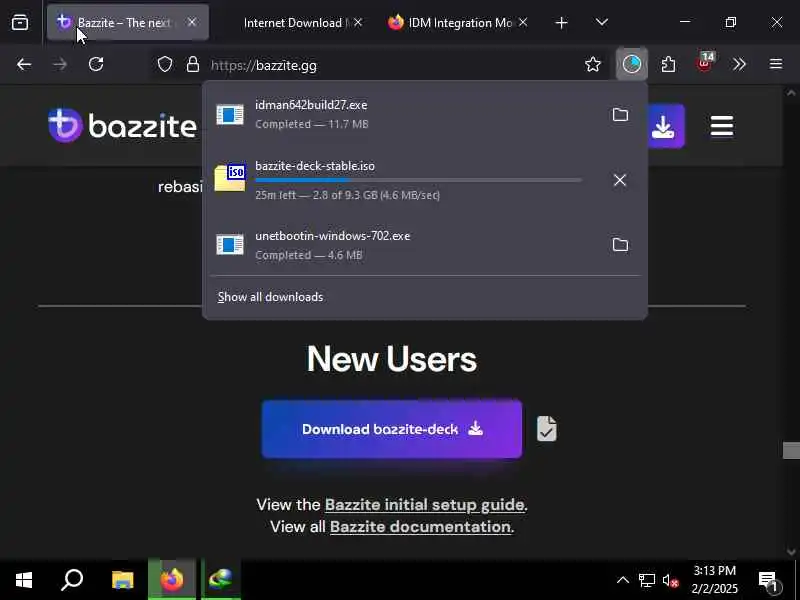Cancel the bazzite-deck-stable.iso download
Image resolution: width=800 pixels, height=600 pixels.
coord(620,180)
